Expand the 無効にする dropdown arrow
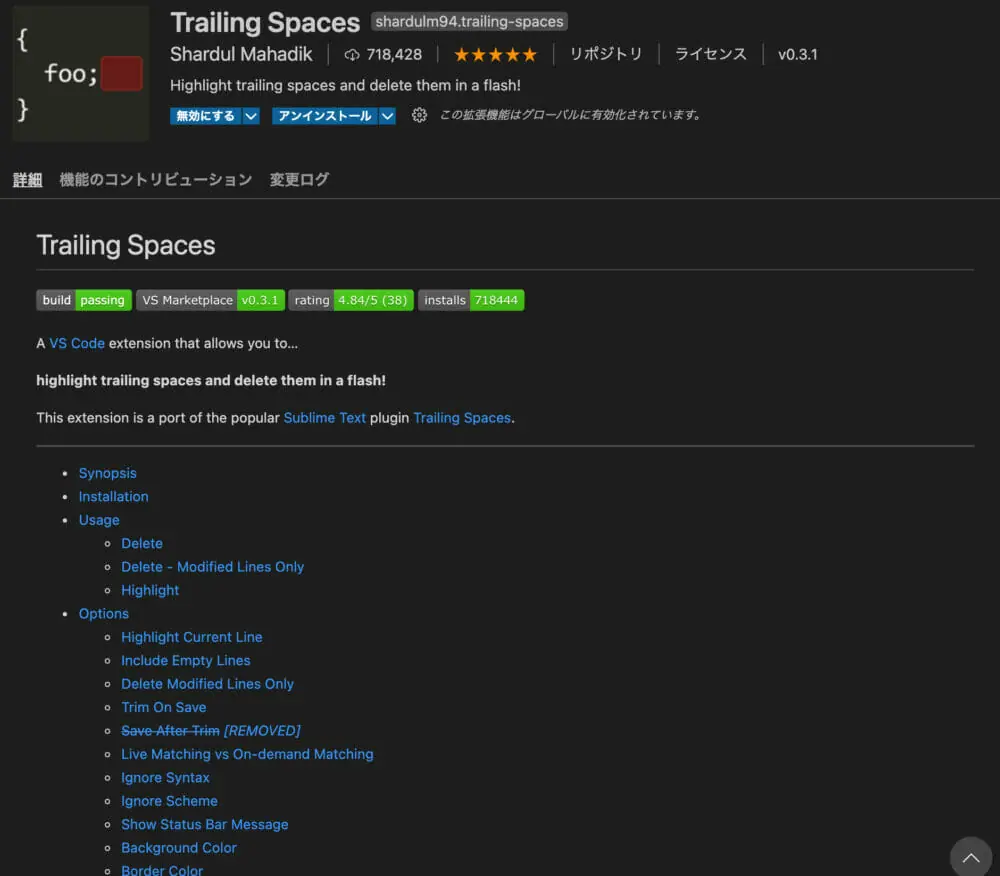1000x876 pixels. (x=251, y=116)
